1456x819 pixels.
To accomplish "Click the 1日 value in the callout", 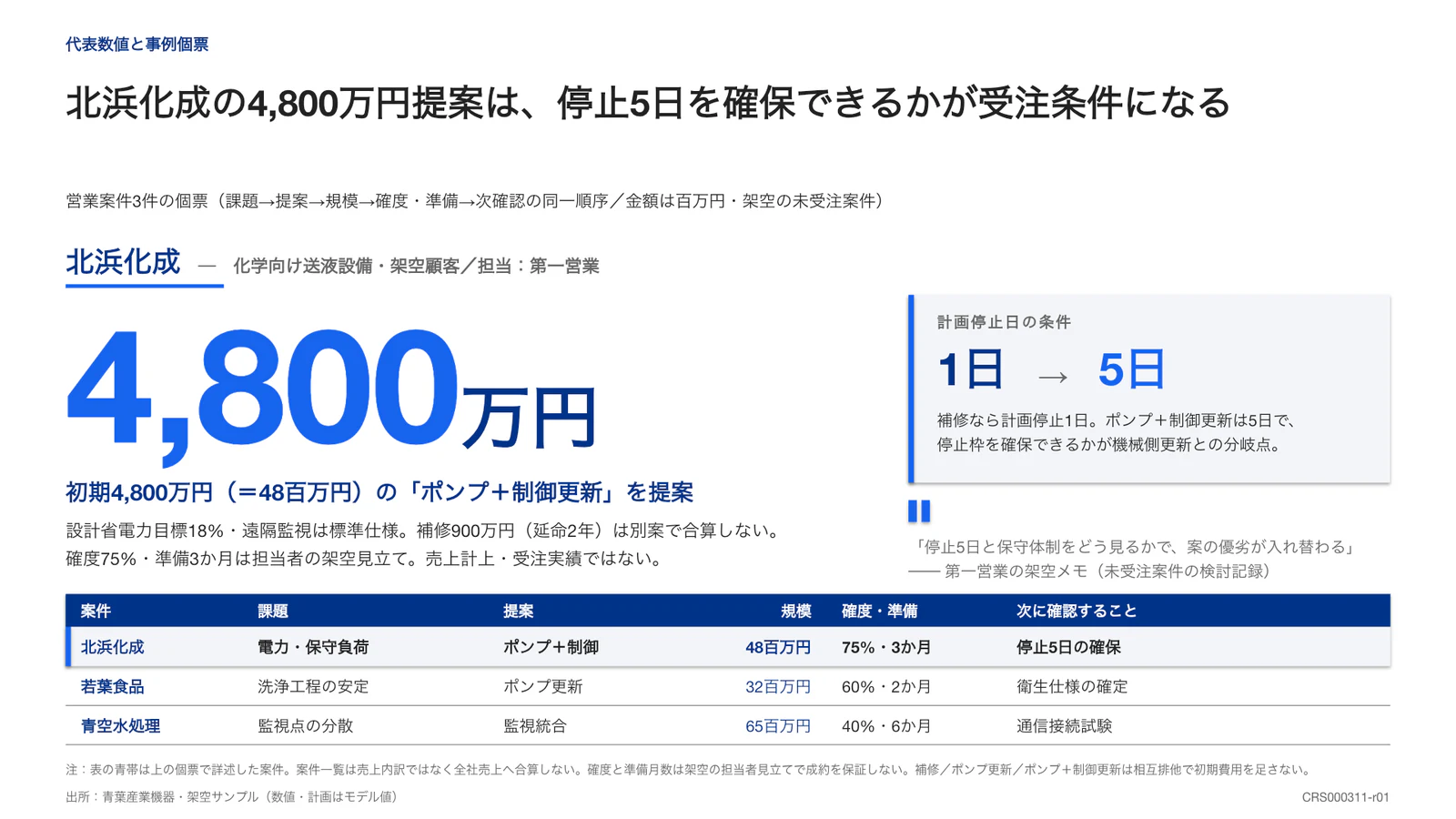I will click(971, 369).
